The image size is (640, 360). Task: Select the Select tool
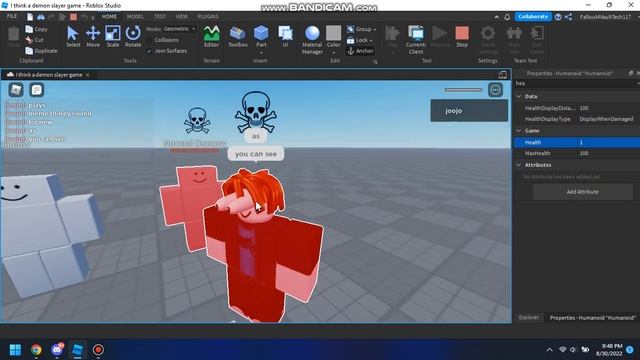coord(73,37)
